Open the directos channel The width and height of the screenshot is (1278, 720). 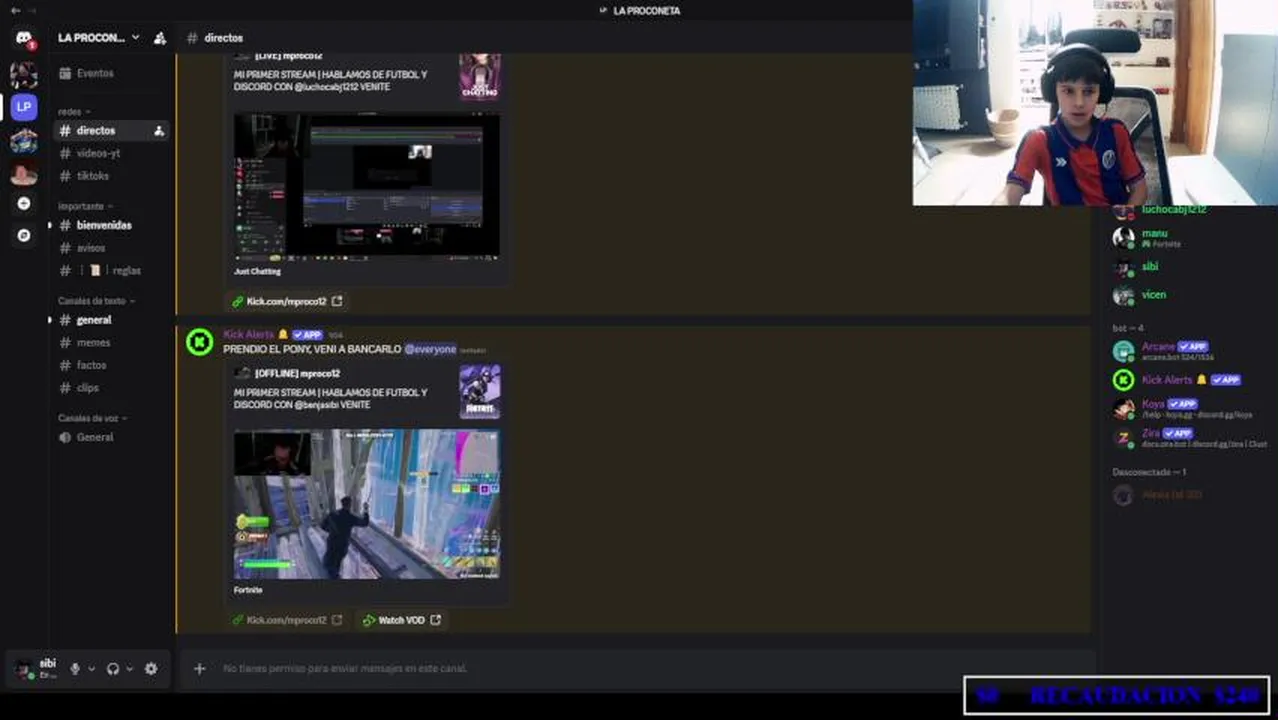(x=110, y=130)
